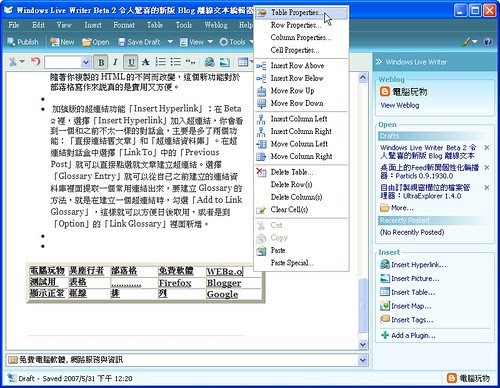Open the Tools toolbar button
Image resolution: width=500 pixels, height=388 pixels.
coord(233,42)
